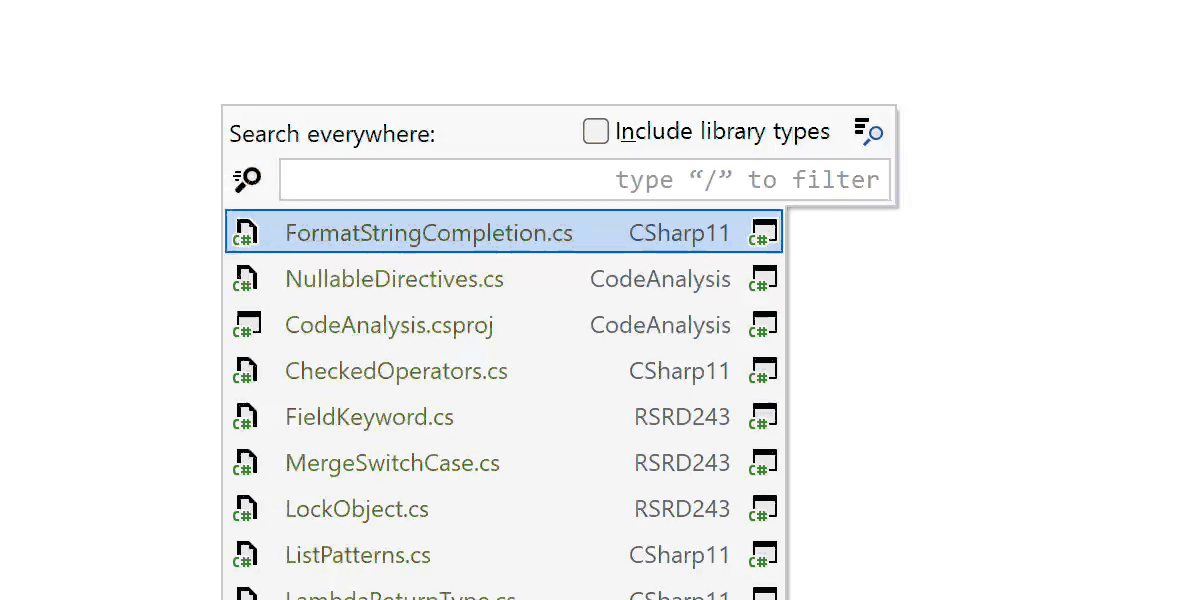The image size is (1200, 600).
Task: Click the project file icon left of CodeAnalysis.csproj
Action: (245, 325)
